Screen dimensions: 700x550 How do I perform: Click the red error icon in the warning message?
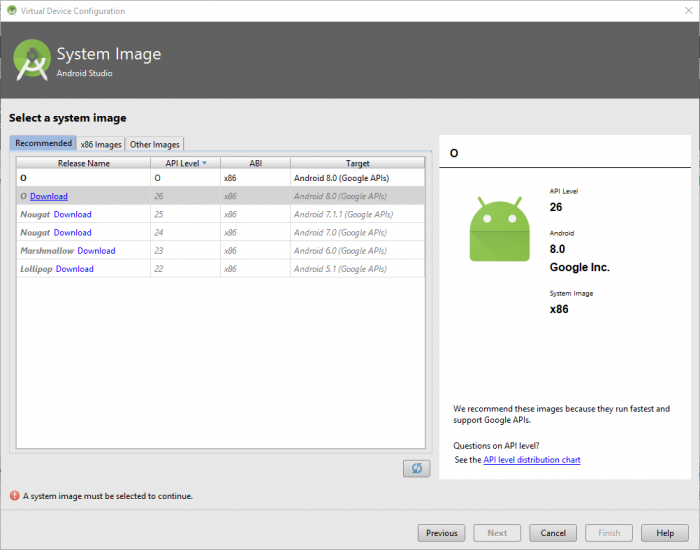tap(15, 496)
